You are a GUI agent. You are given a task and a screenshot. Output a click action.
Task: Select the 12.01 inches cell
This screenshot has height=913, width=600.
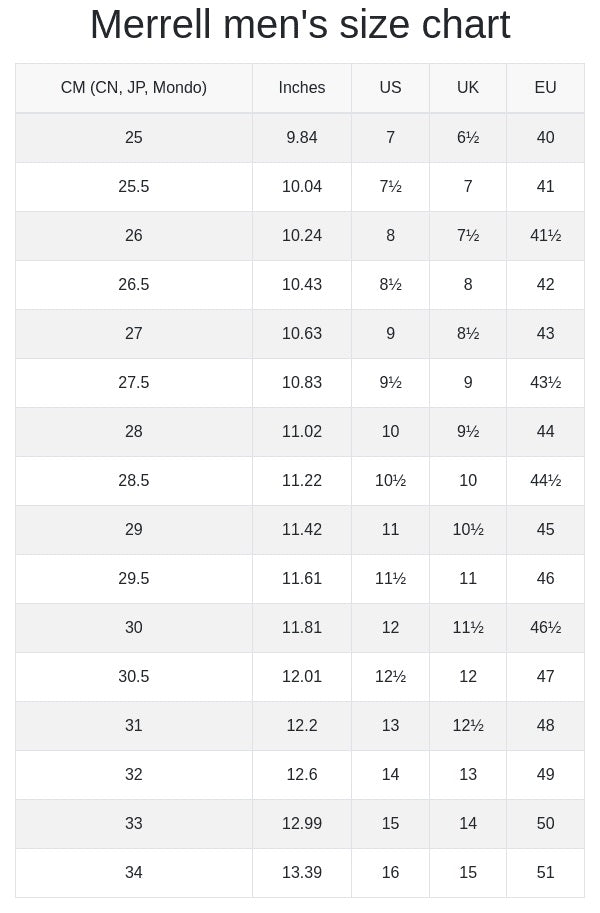tap(302, 676)
